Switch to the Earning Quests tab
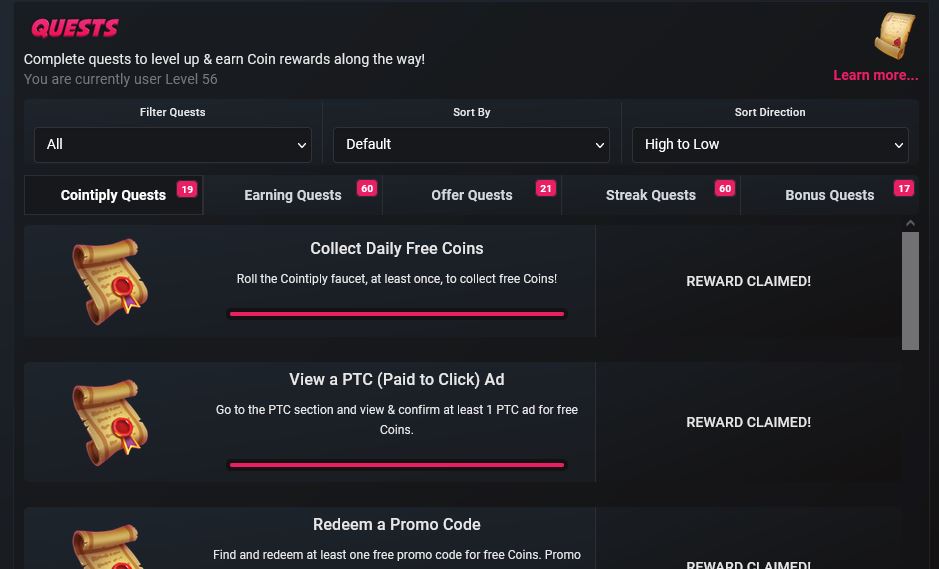Image resolution: width=939 pixels, height=569 pixels. pyautogui.click(x=293, y=195)
